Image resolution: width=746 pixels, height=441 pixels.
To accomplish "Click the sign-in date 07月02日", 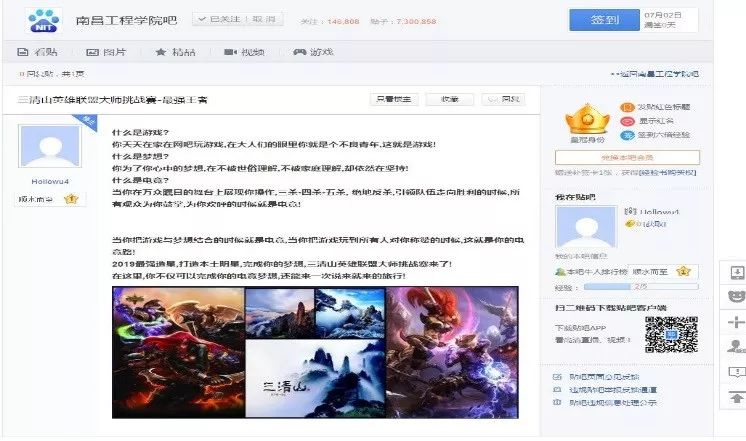I will (x=663, y=15).
